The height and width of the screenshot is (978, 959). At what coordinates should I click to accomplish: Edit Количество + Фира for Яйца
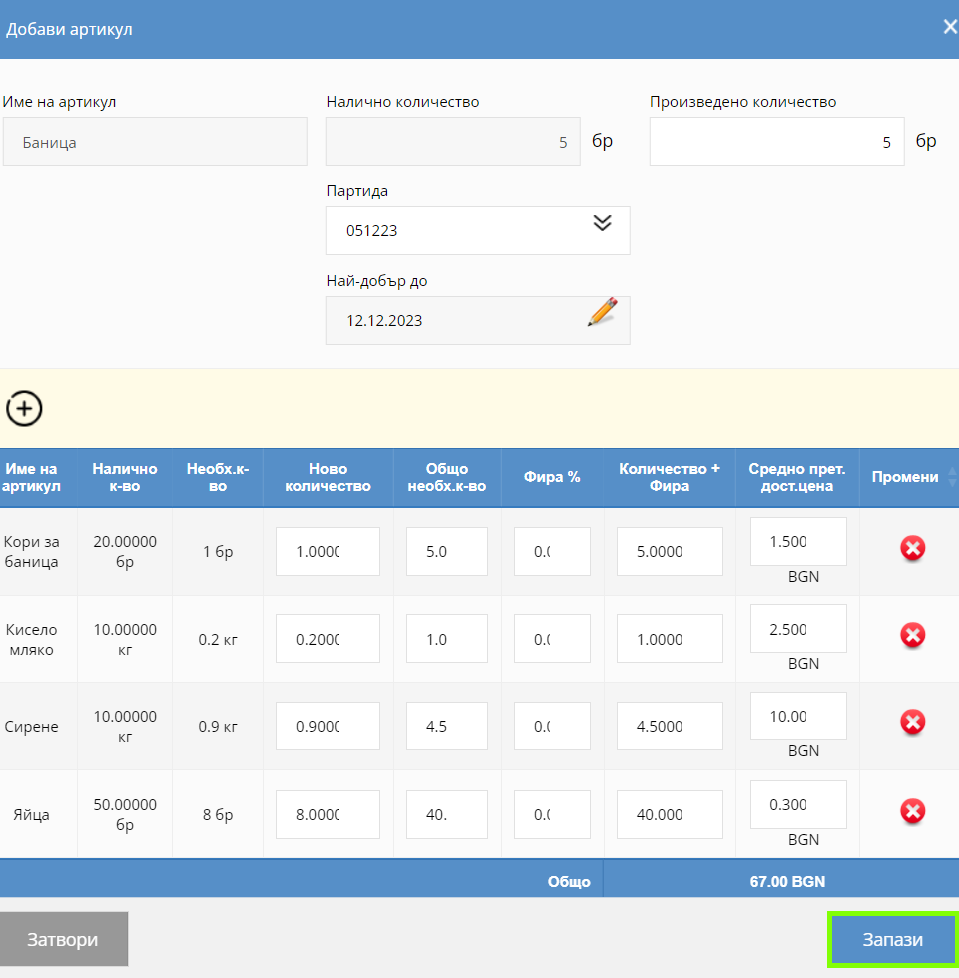[x=670, y=815]
